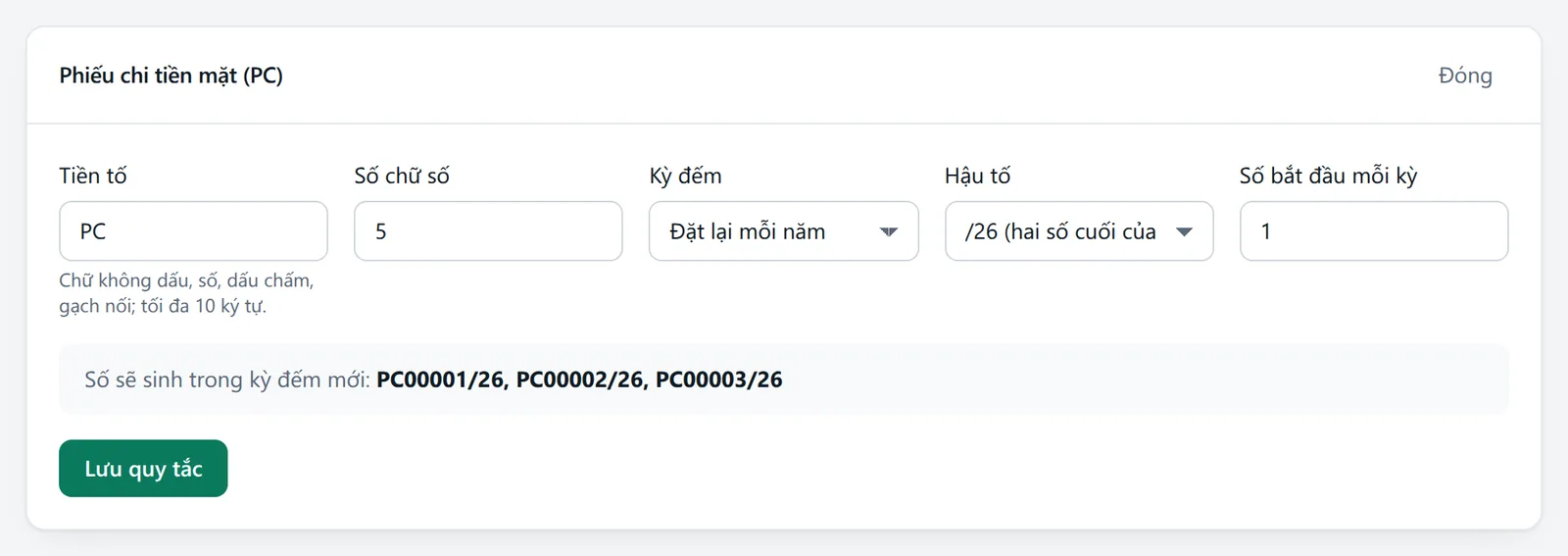Save with the Lưu quy tắc button
Image resolution: width=1568 pixels, height=556 pixels.
[x=143, y=469]
